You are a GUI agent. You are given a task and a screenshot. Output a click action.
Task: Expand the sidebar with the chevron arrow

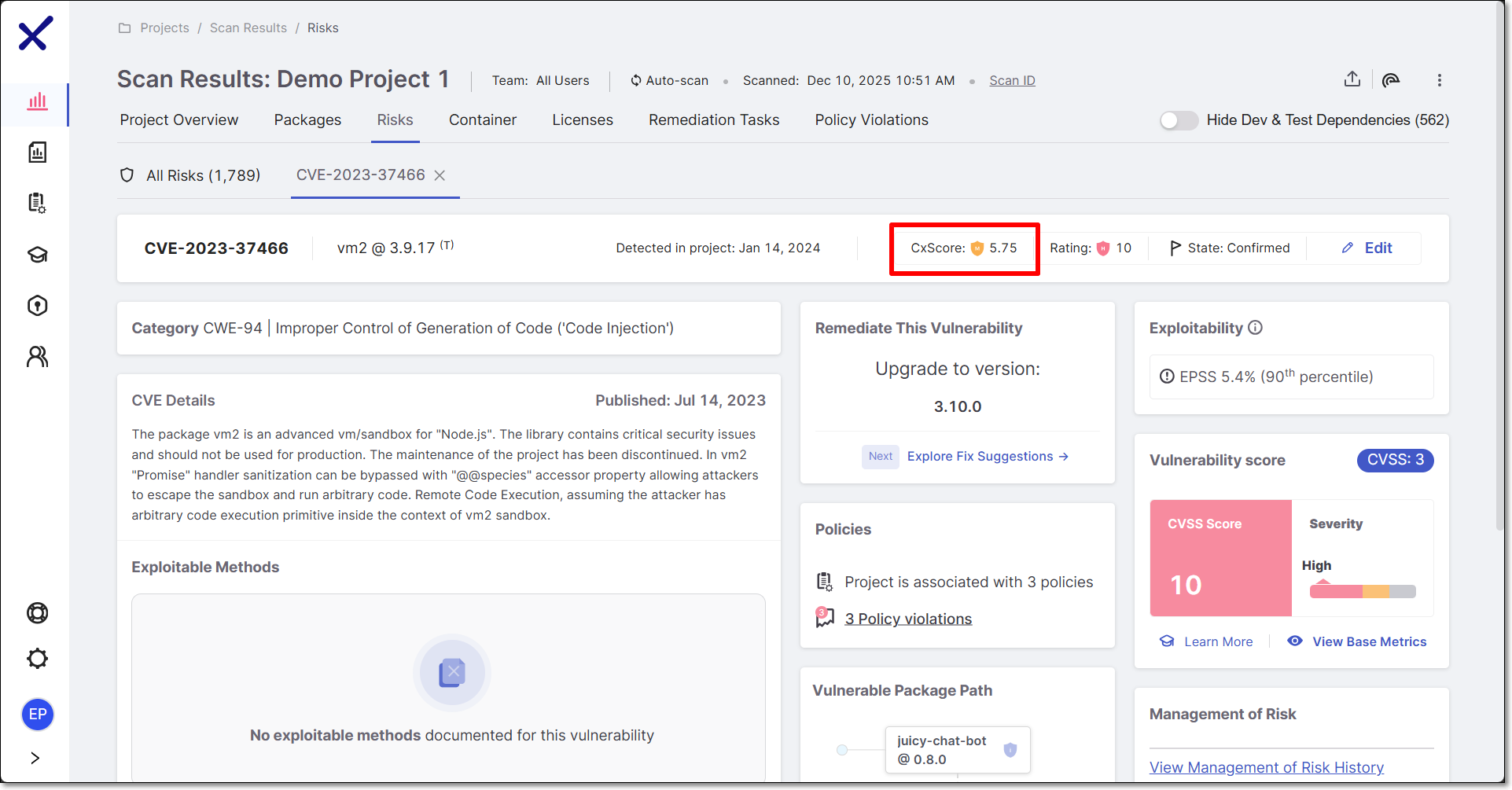(35, 758)
